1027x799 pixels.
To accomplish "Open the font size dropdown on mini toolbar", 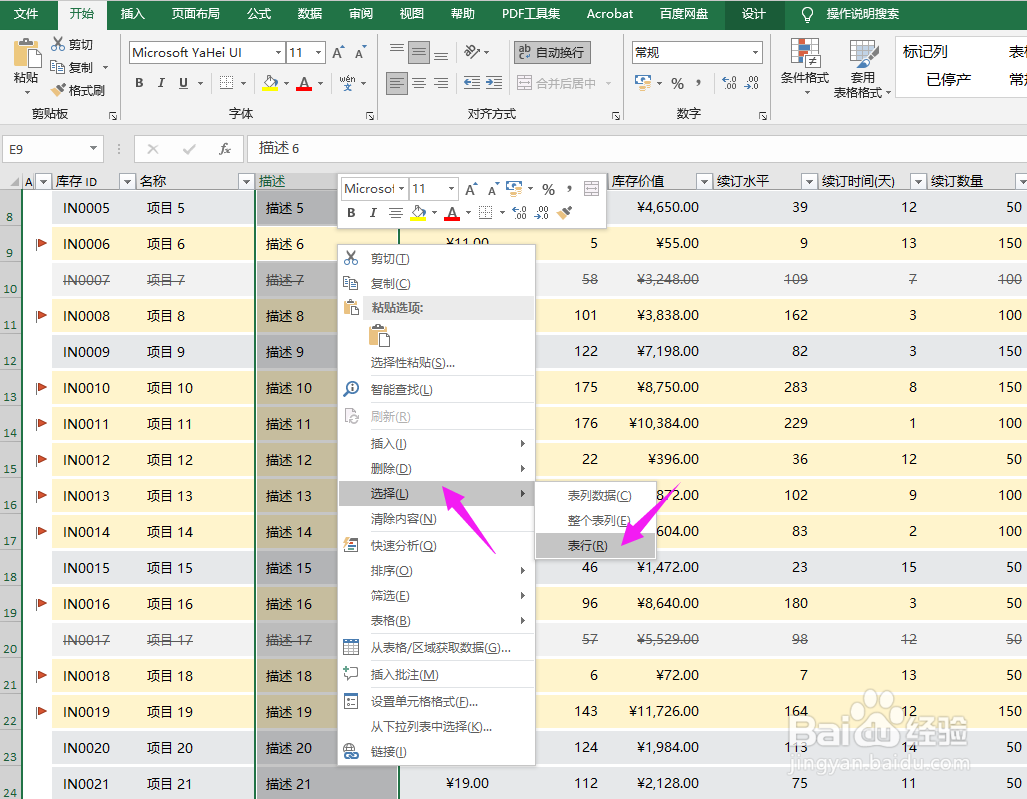I will [451, 189].
